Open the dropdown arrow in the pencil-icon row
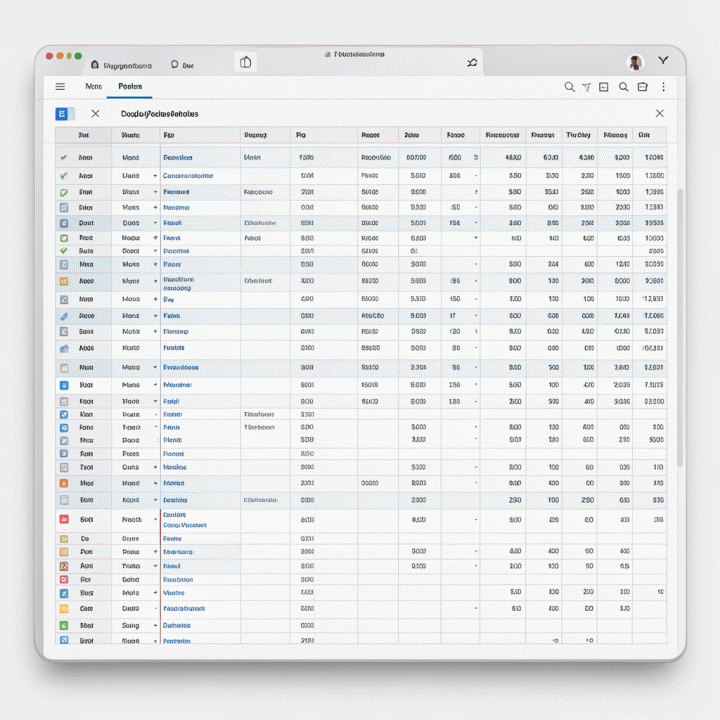This screenshot has width=720, height=720. coord(155,316)
